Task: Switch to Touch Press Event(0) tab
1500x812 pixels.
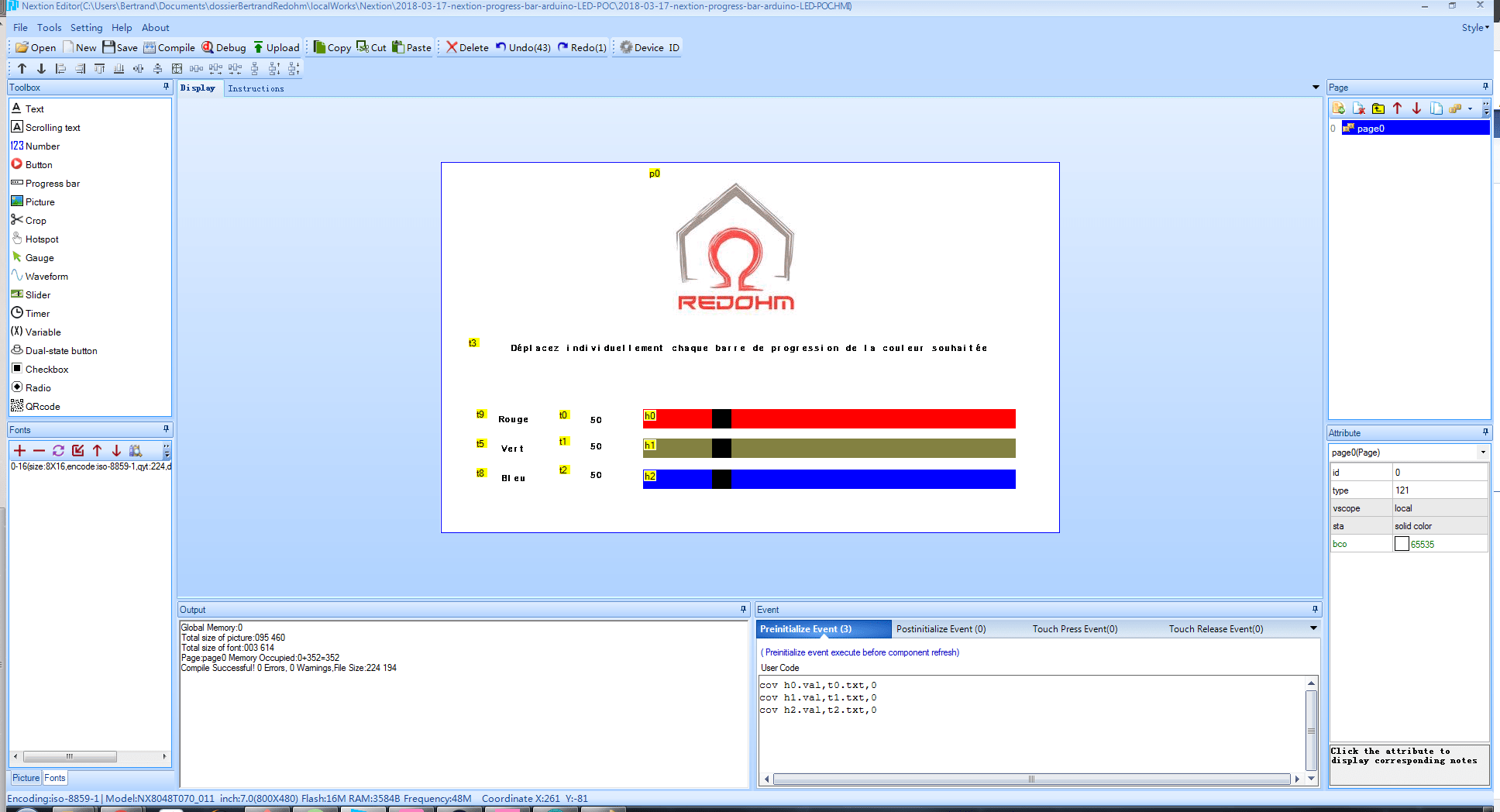Action: point(1075,629)
